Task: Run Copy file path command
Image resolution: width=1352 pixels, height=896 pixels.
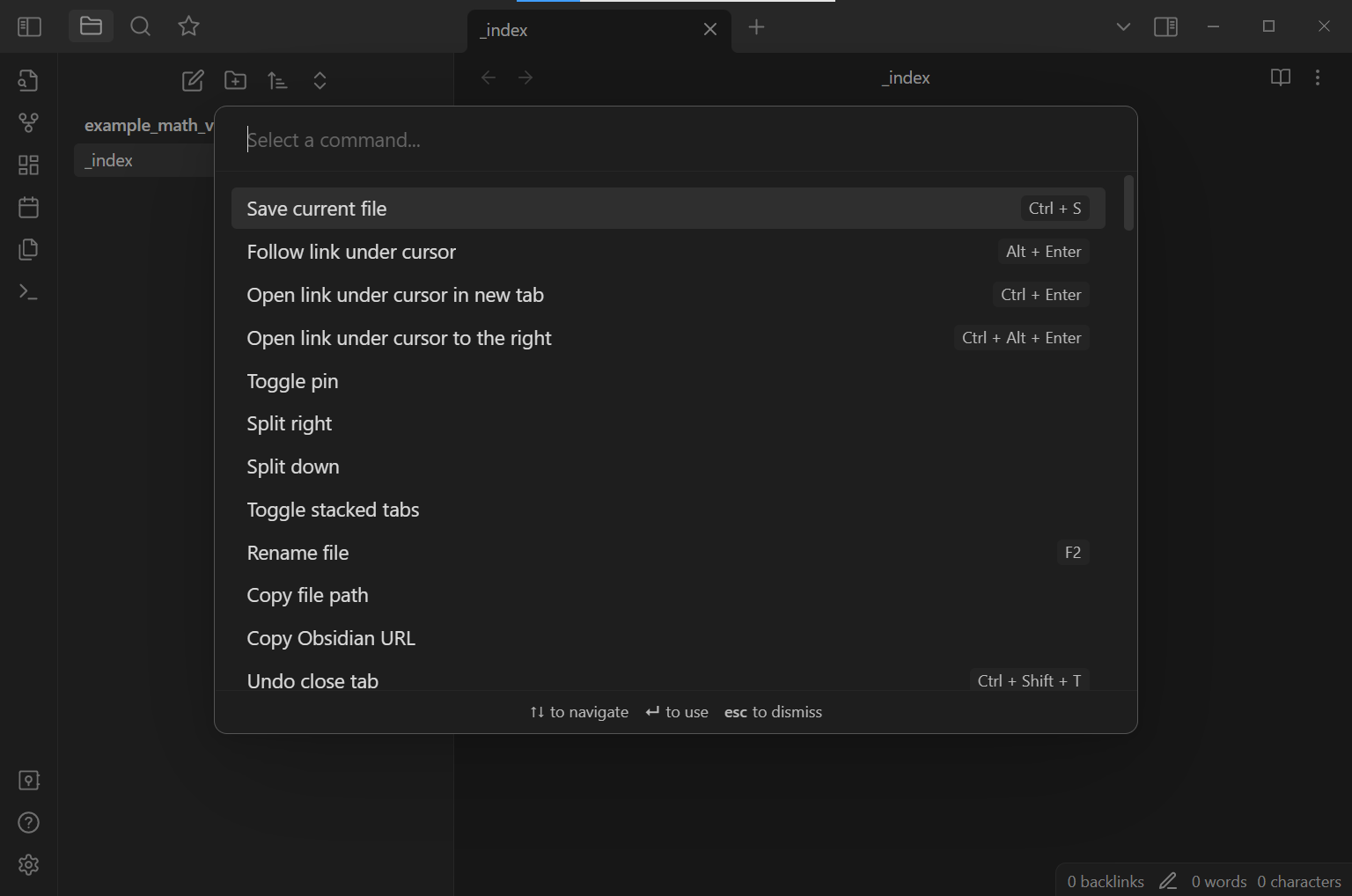Action: point(668,595)
